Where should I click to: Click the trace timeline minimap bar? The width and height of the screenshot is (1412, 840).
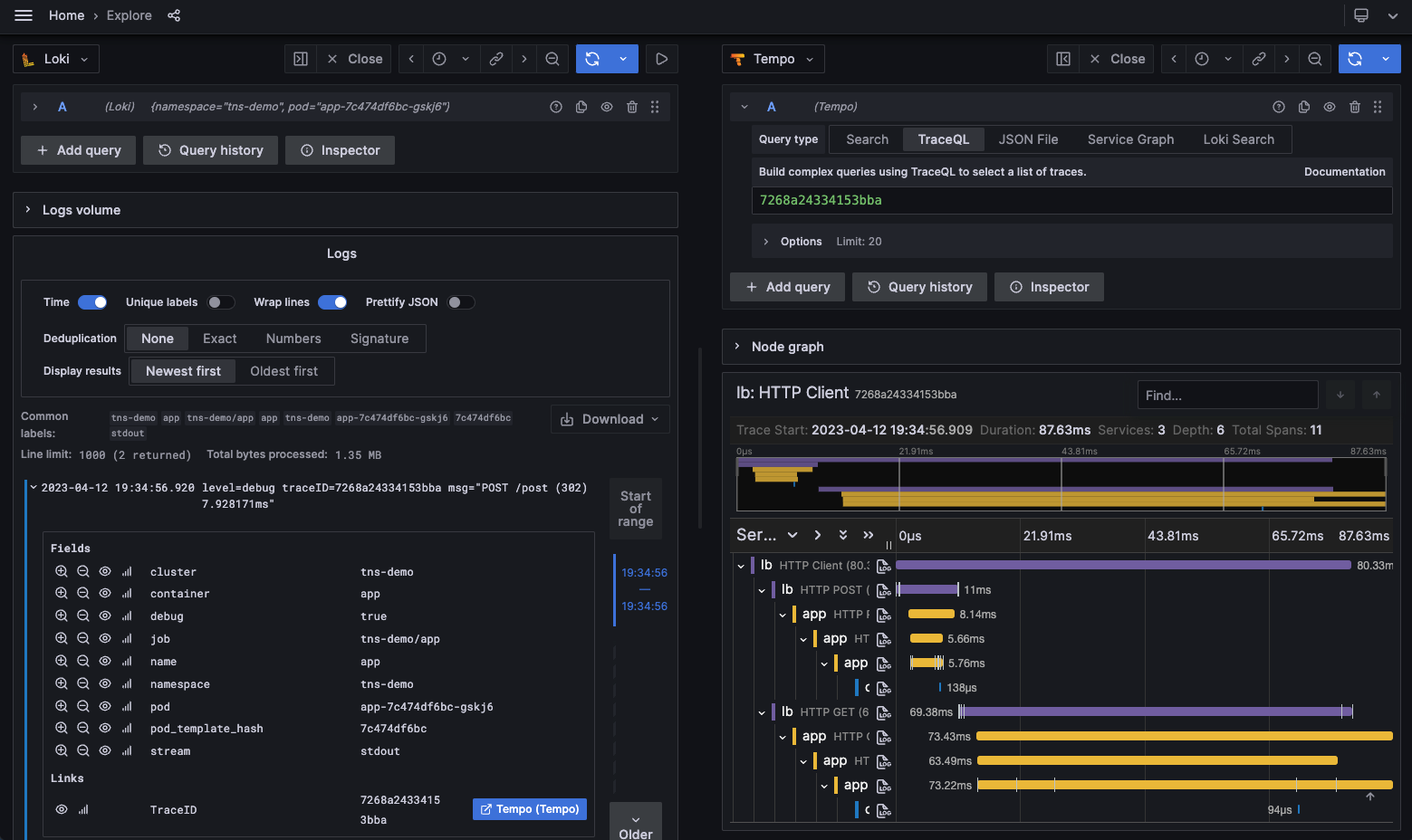tap(1060, 484)
